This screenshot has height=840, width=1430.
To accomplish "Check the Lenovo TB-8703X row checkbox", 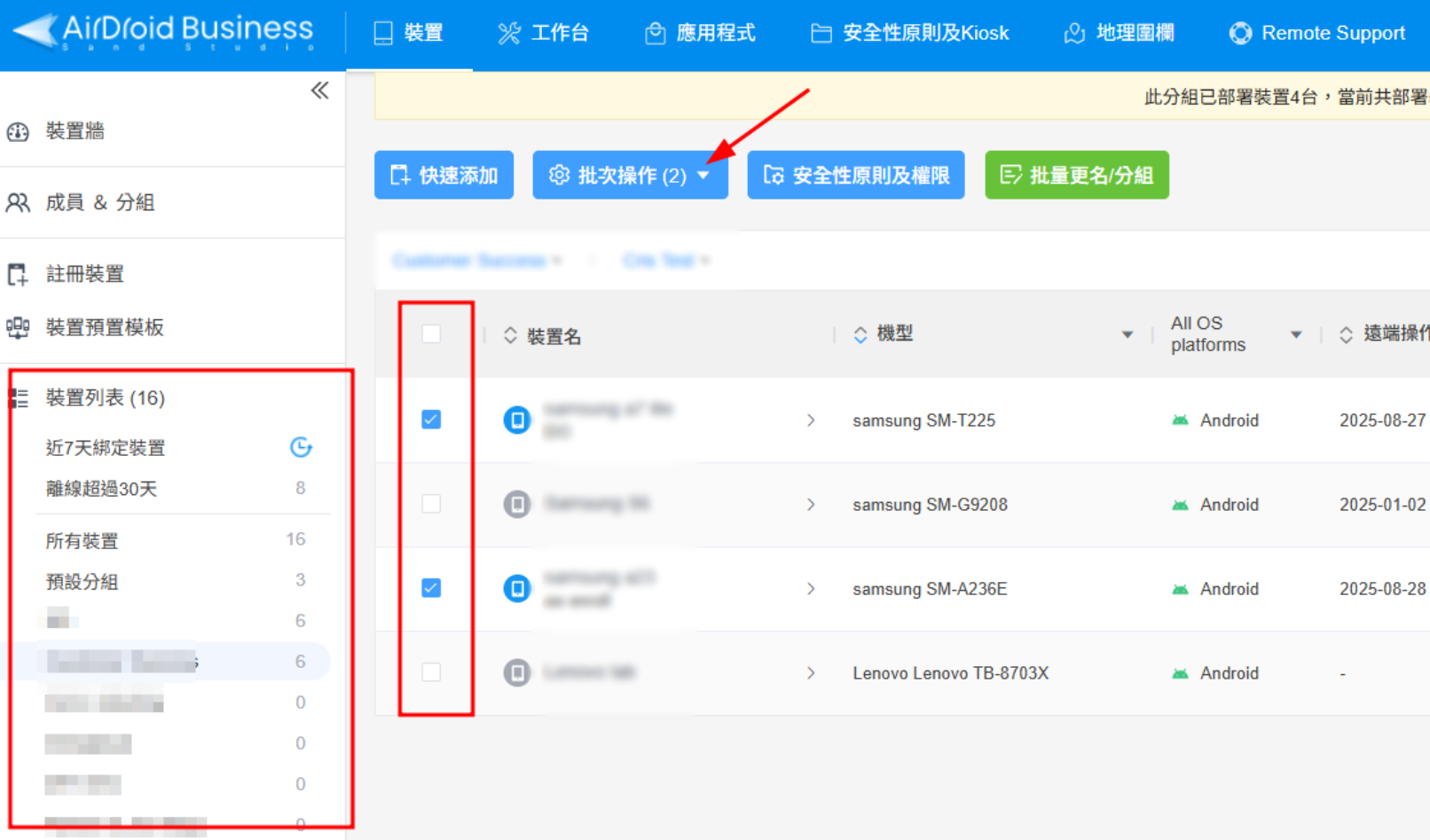I will pyautogui.click(x=431, y=672).
